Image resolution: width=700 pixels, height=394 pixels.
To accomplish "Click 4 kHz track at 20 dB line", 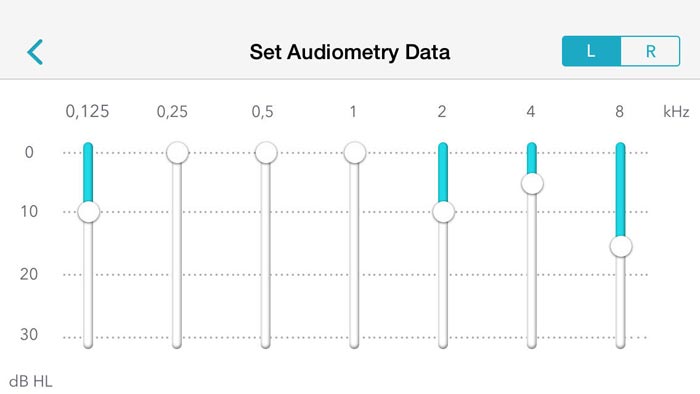I will click(x=532, y=274).
